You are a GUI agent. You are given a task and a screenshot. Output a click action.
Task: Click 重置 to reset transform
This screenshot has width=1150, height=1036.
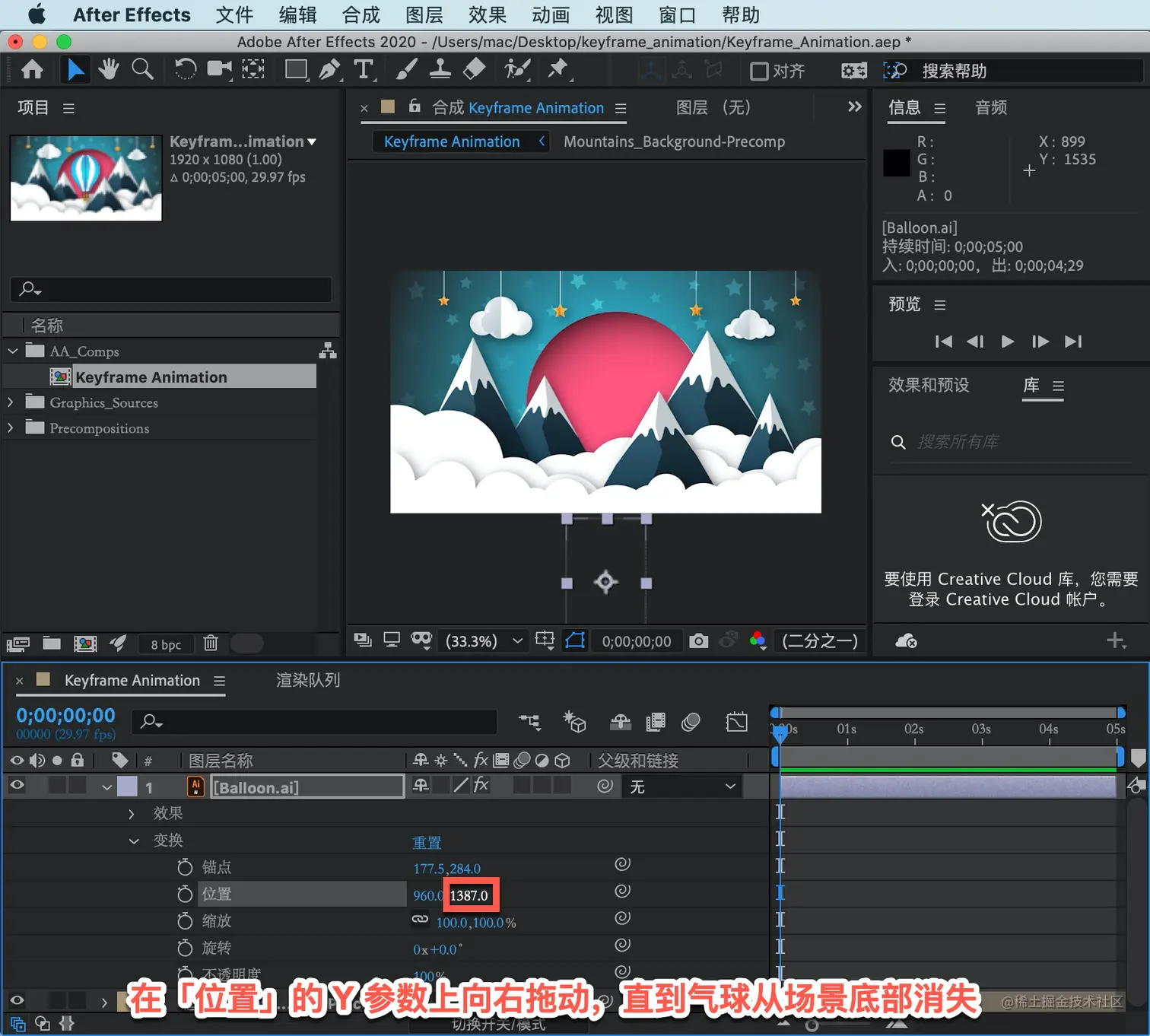tap(427, 842)
